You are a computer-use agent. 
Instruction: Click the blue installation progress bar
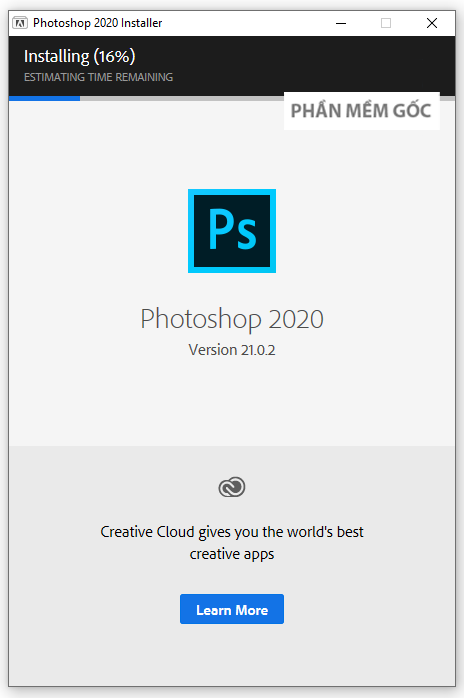pyautogui.click(x=45, y=98)
